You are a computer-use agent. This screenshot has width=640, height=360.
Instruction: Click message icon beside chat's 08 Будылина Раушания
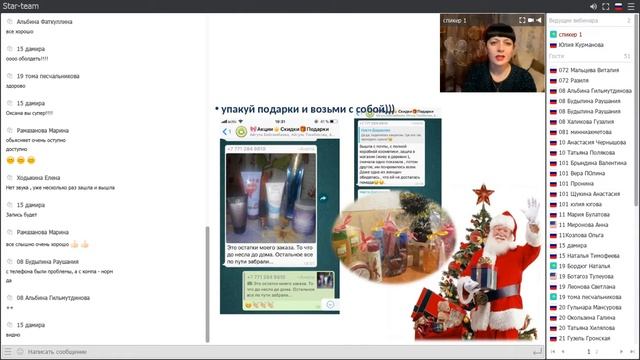10,262
